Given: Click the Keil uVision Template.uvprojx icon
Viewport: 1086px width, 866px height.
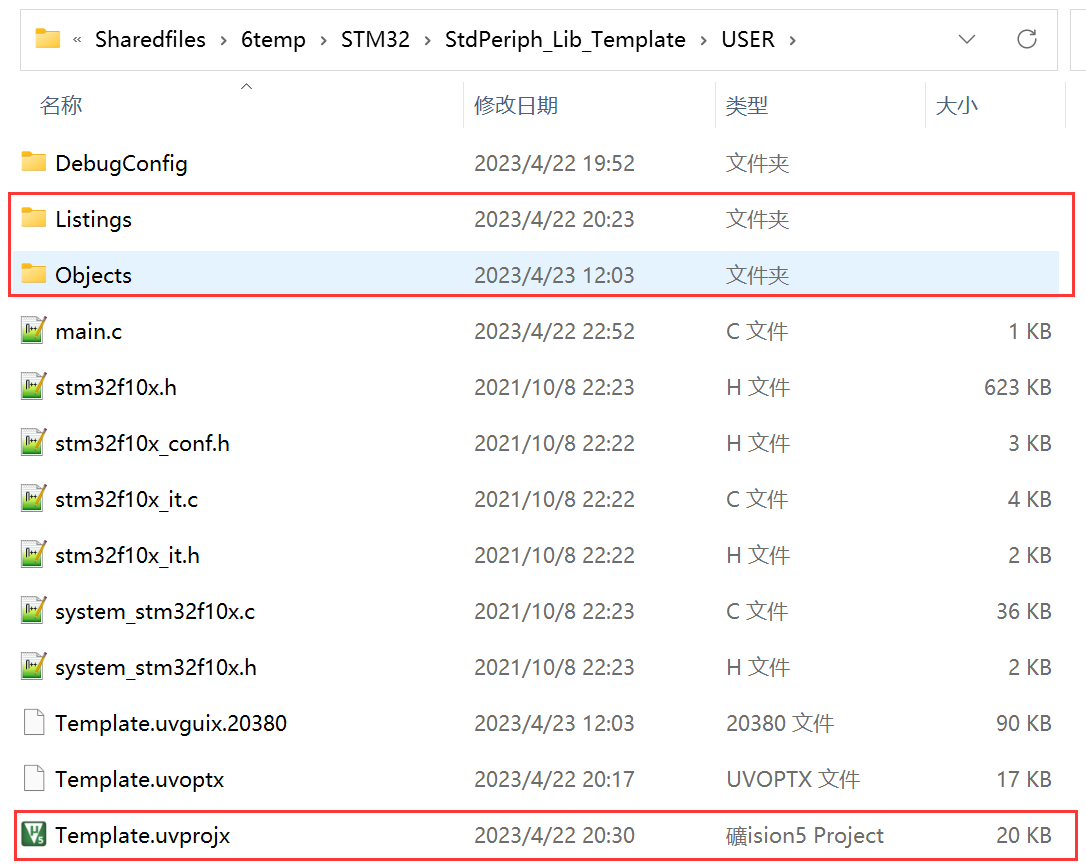Looking at the screenshot, I should click(x=34, y=835).
